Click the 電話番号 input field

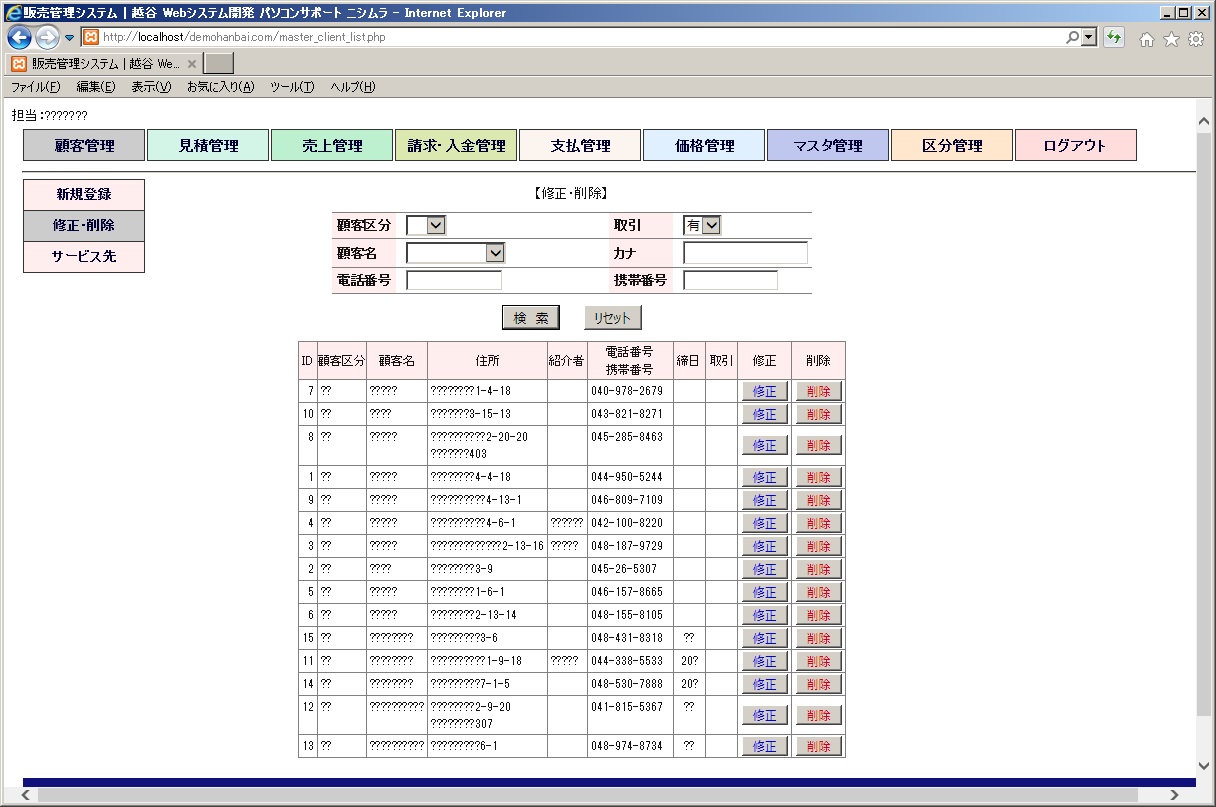454,281
